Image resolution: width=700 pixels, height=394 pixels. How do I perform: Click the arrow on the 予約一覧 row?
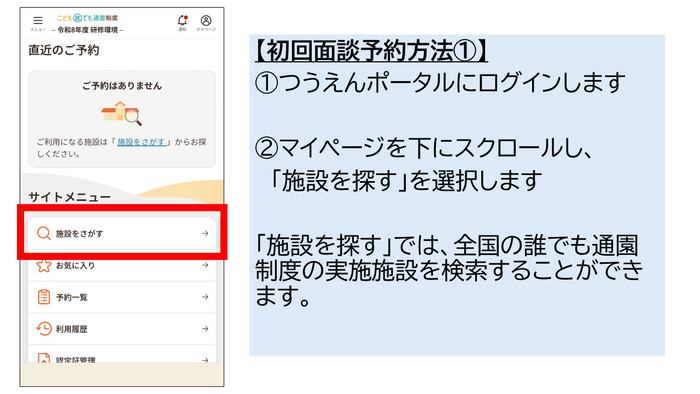[x=205, y=297]
